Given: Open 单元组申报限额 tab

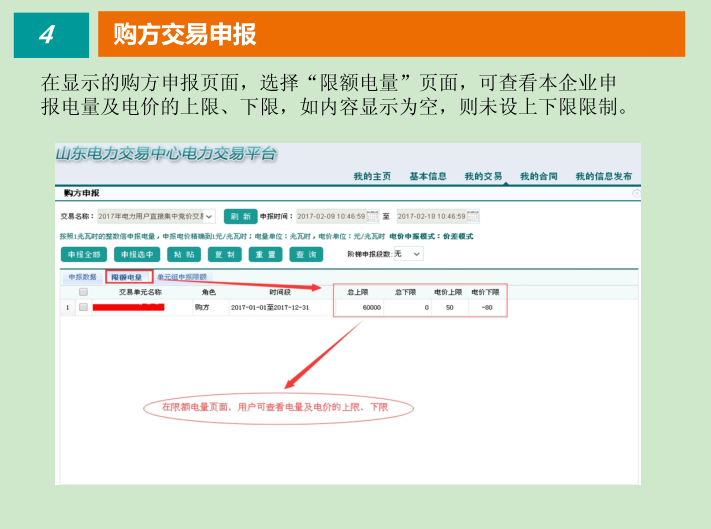Looking at the screenshot, I should point(181,276).
